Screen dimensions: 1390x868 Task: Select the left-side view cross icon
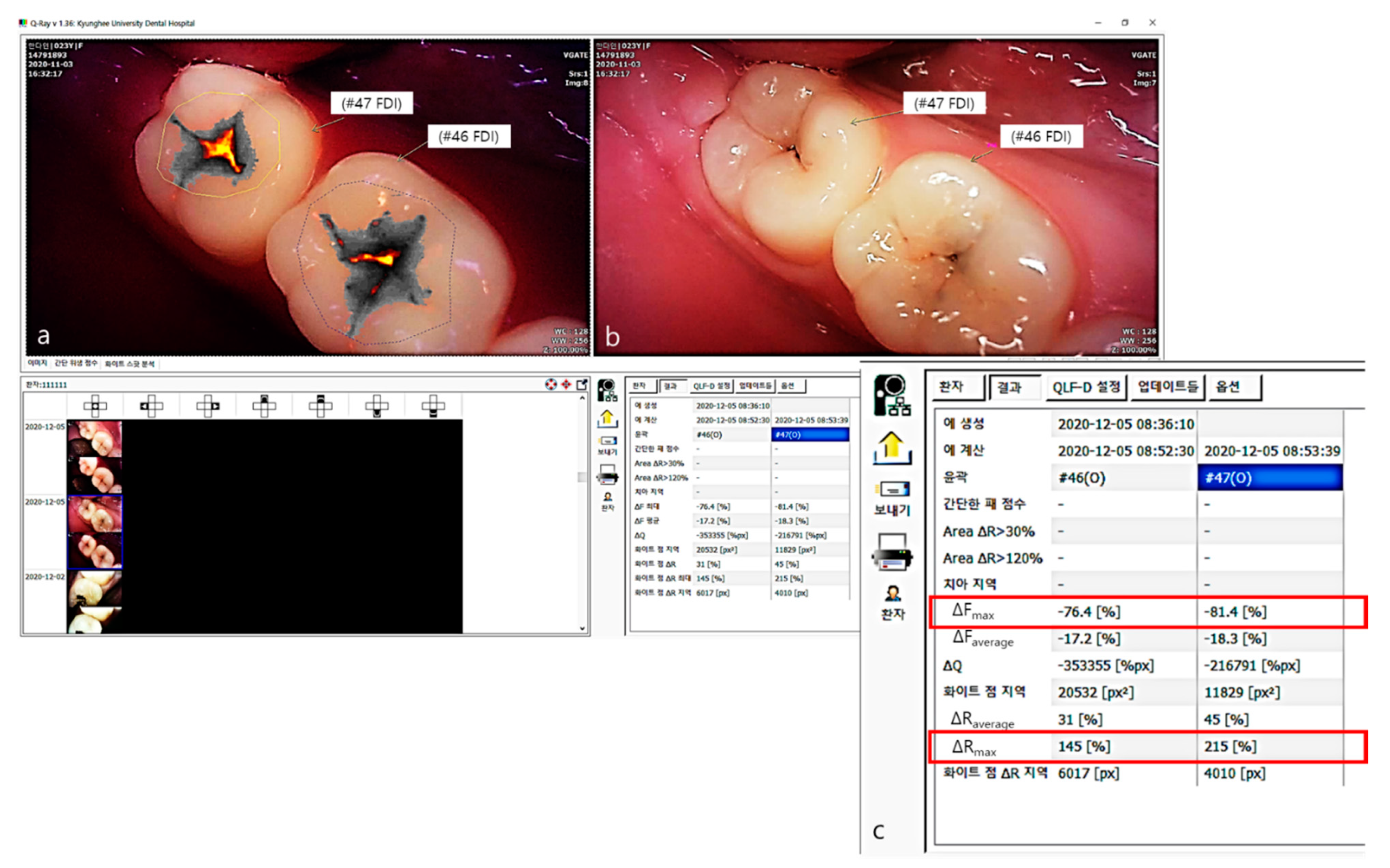click(x=152, y=406)
